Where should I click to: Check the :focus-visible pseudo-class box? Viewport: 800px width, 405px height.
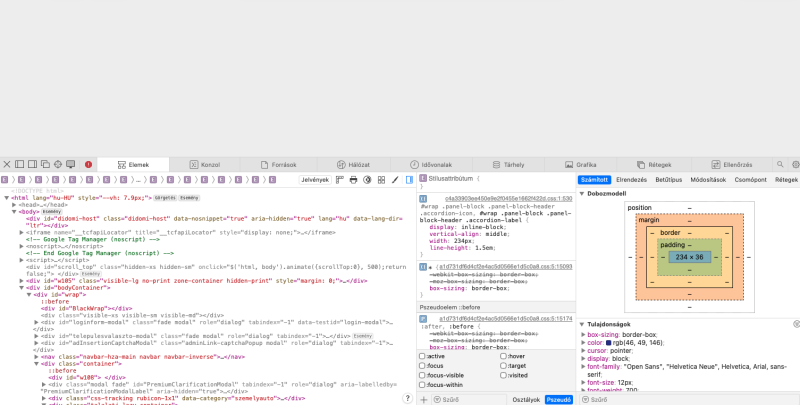click(x=422, y=375)
